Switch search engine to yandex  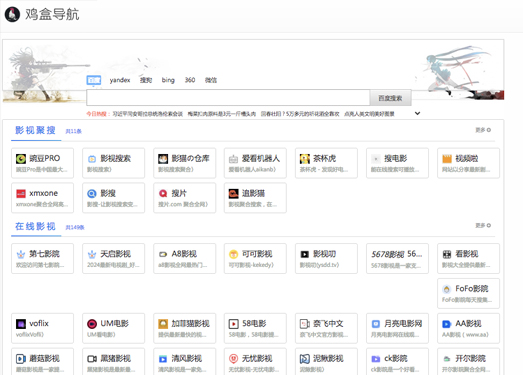(120, 80)
